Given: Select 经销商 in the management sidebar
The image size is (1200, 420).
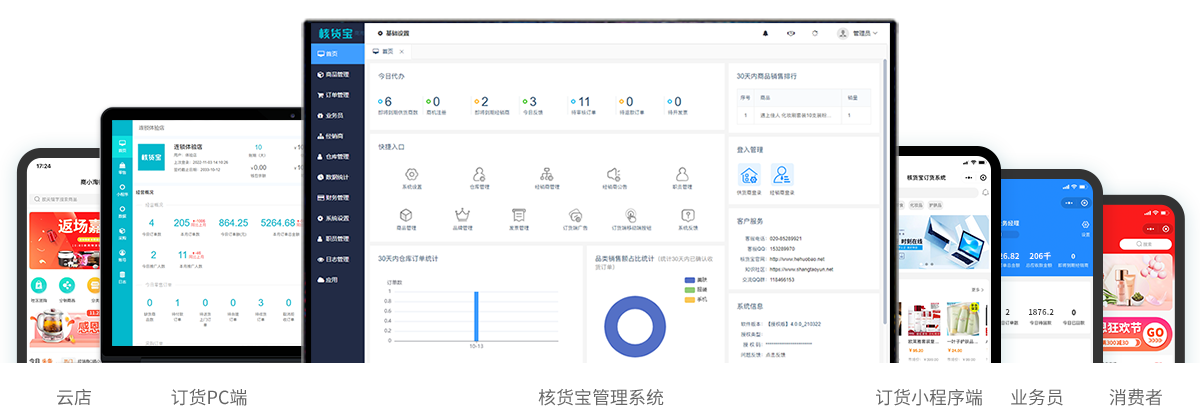Looking at the screenshot, I should coord(337,136).
